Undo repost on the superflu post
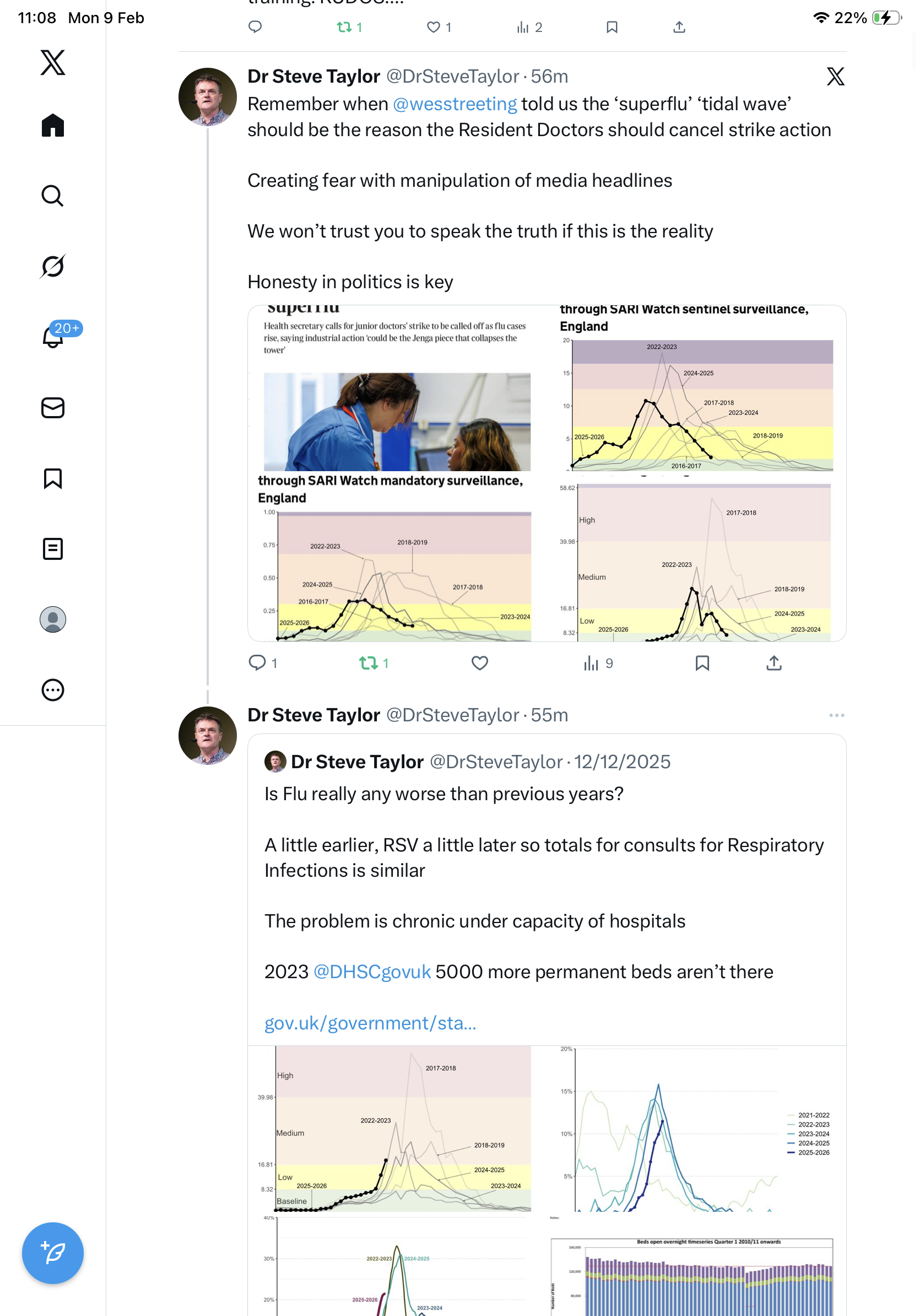919x1316 pixels. (x=368, y=663)
